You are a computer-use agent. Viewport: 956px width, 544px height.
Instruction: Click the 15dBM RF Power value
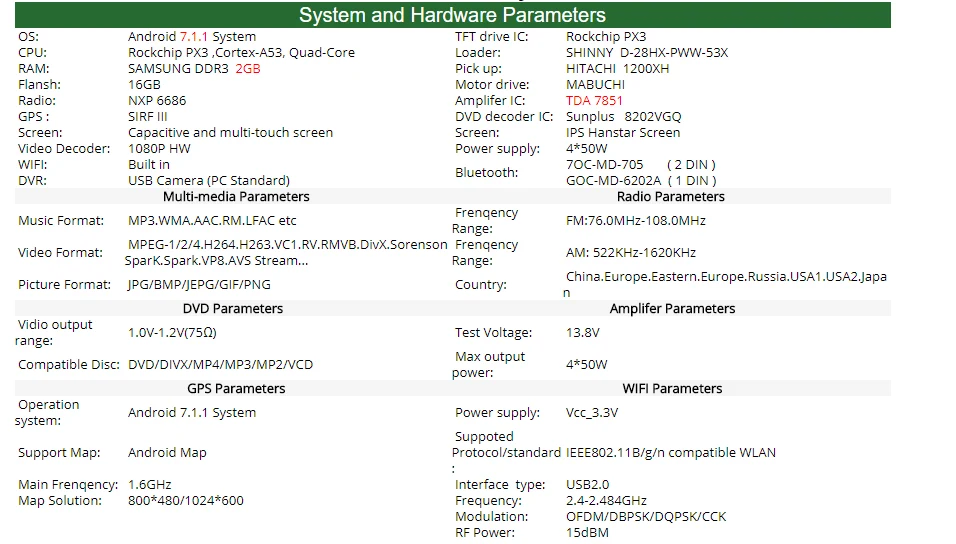[587, 532]
